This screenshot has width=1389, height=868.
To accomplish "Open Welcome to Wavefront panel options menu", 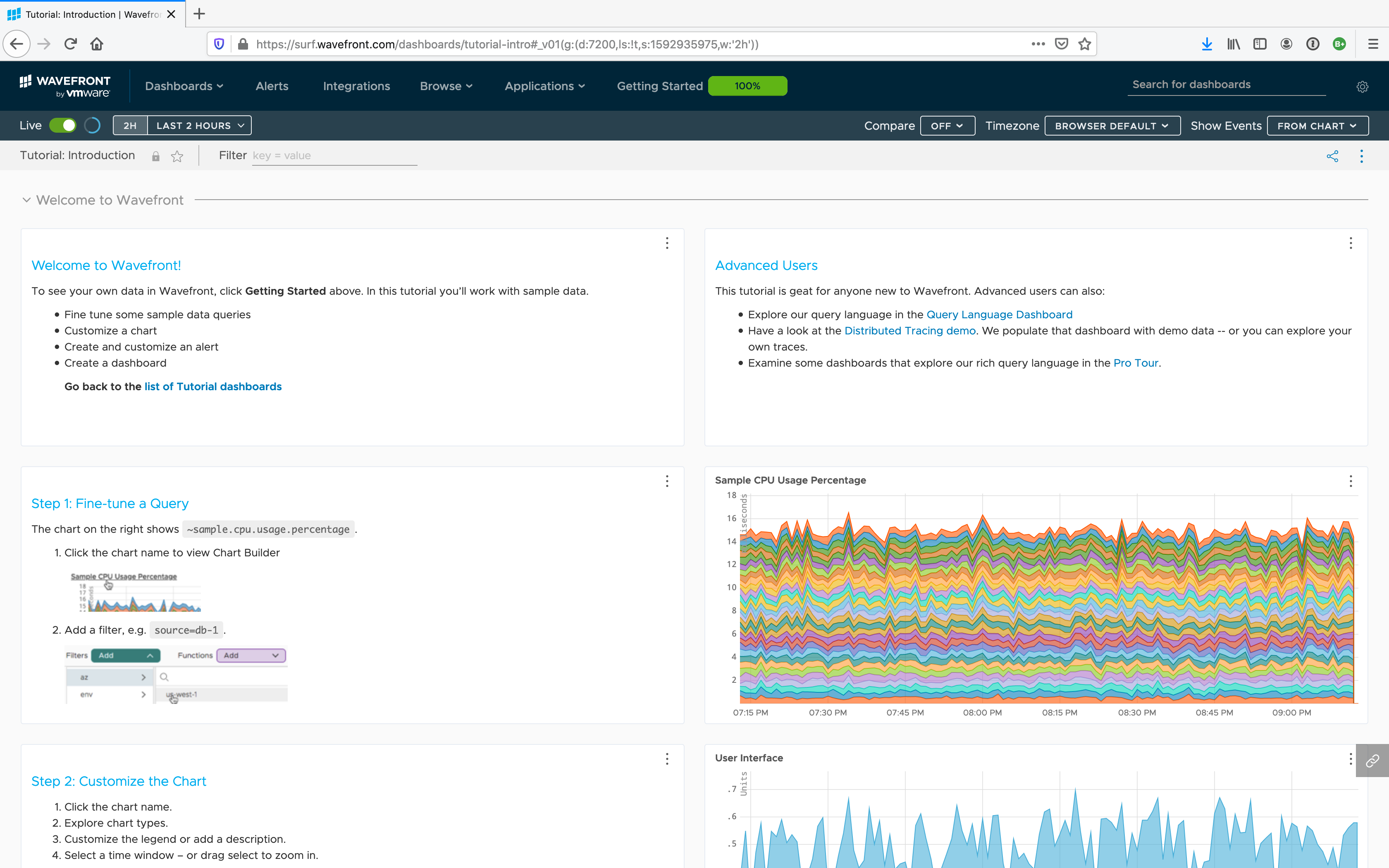I will (x=667, y=243).
